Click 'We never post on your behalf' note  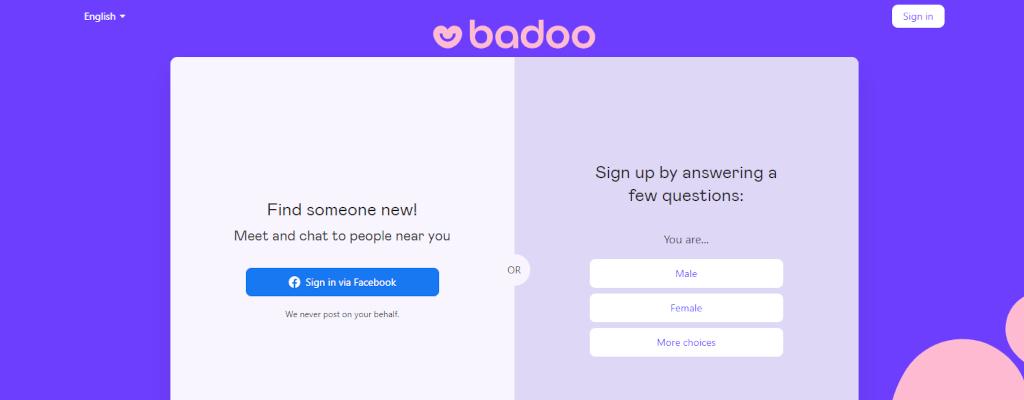point(342,314)
